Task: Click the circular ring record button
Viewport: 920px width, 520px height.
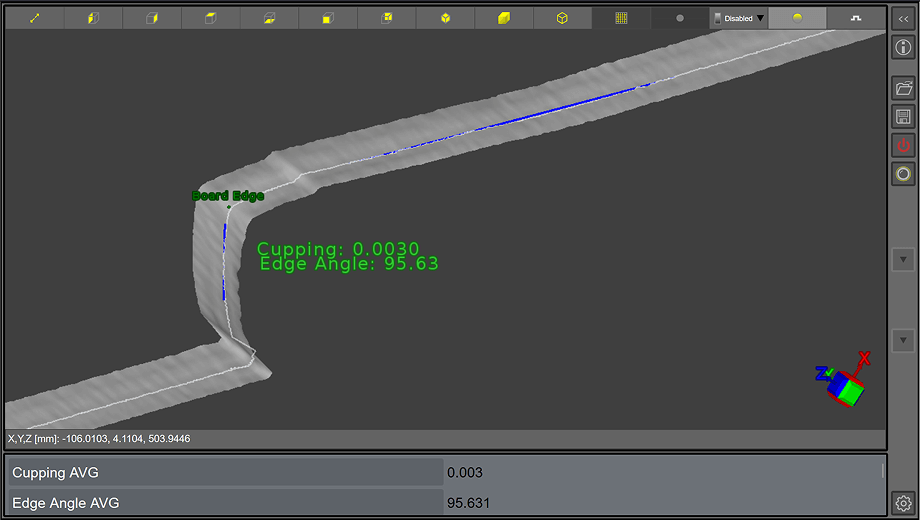Action: tap(903, 174)
